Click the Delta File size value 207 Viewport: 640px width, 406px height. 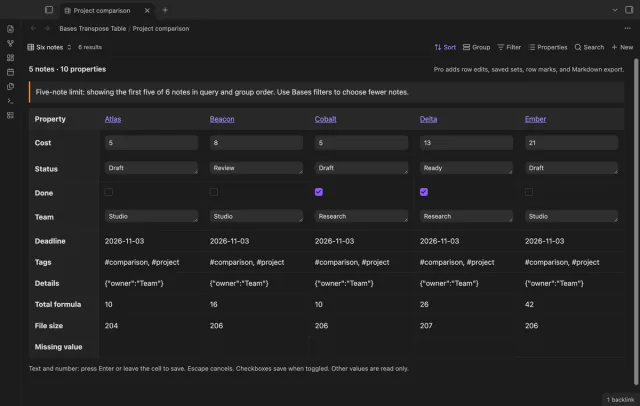pos(426,326)
